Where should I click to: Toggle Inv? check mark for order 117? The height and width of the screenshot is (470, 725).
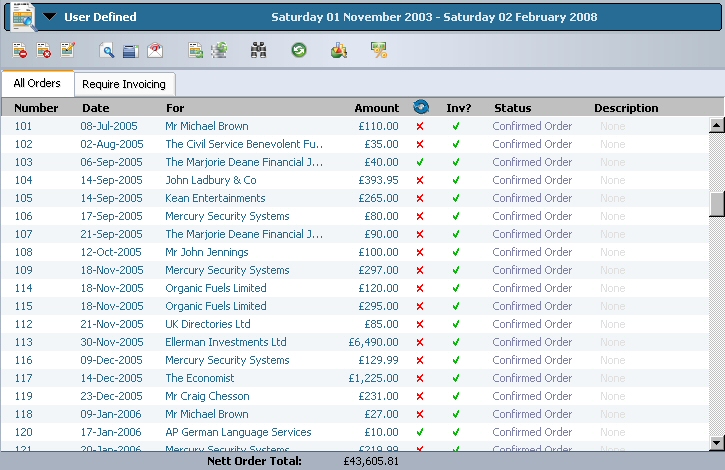coord(456,378)
